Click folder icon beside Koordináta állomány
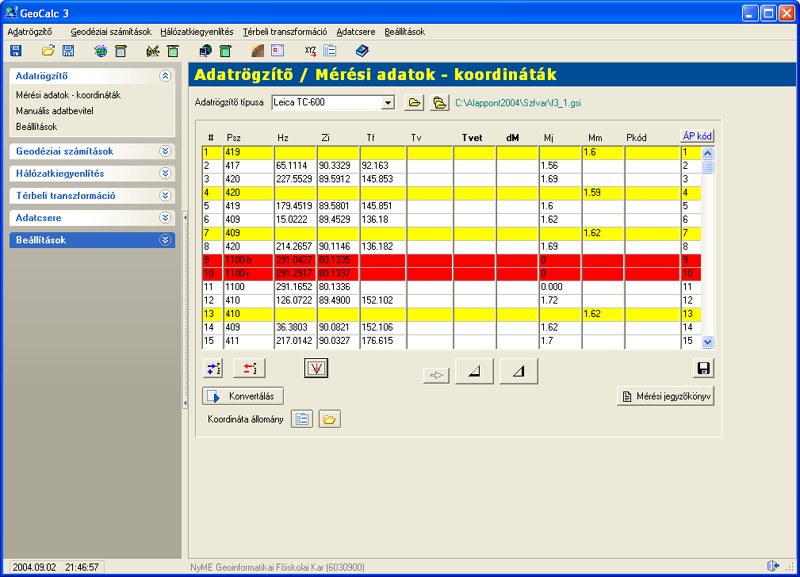The height and width of the screenshot is (577, 800). [x=330, y=419]
